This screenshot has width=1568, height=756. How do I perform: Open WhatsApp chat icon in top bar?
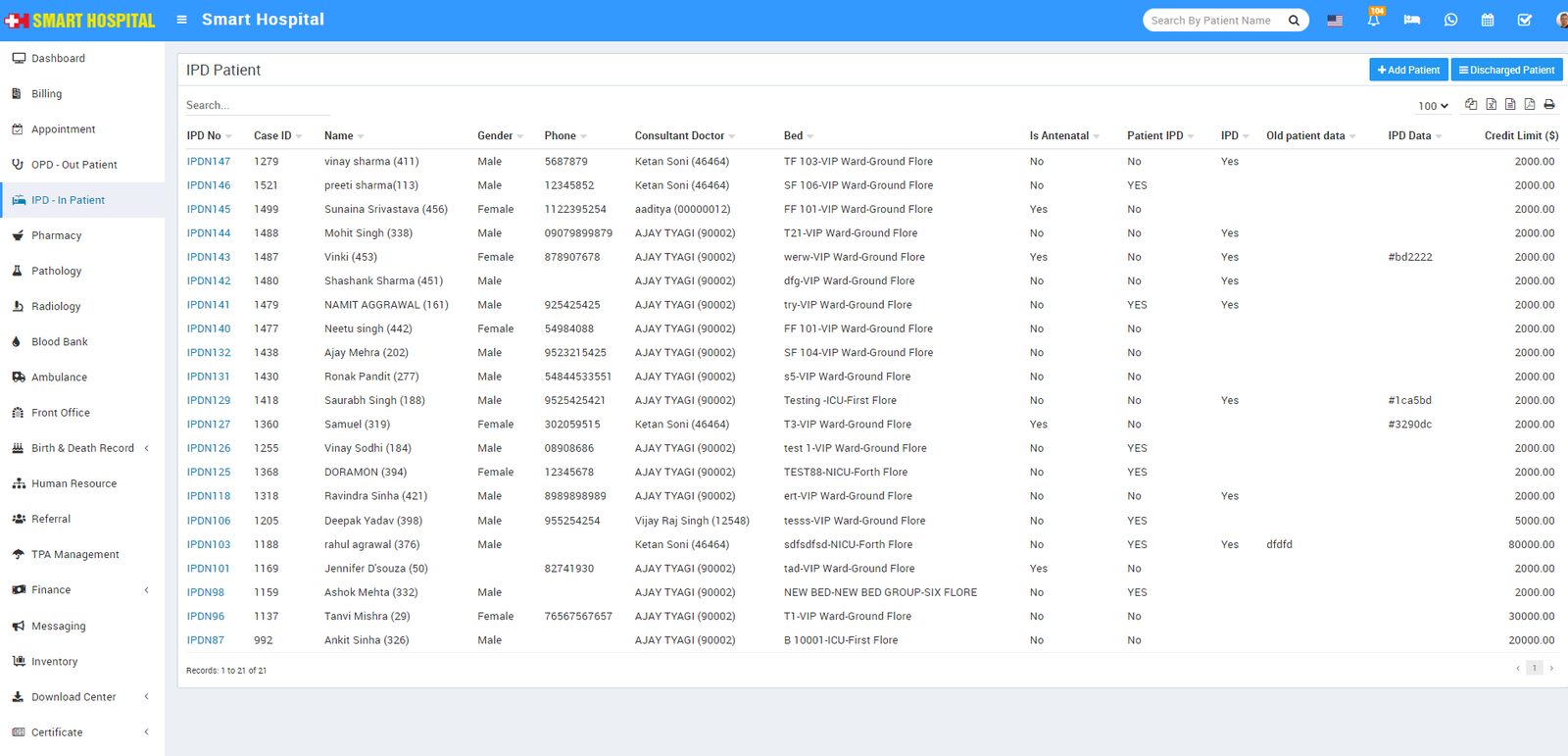1450,21
